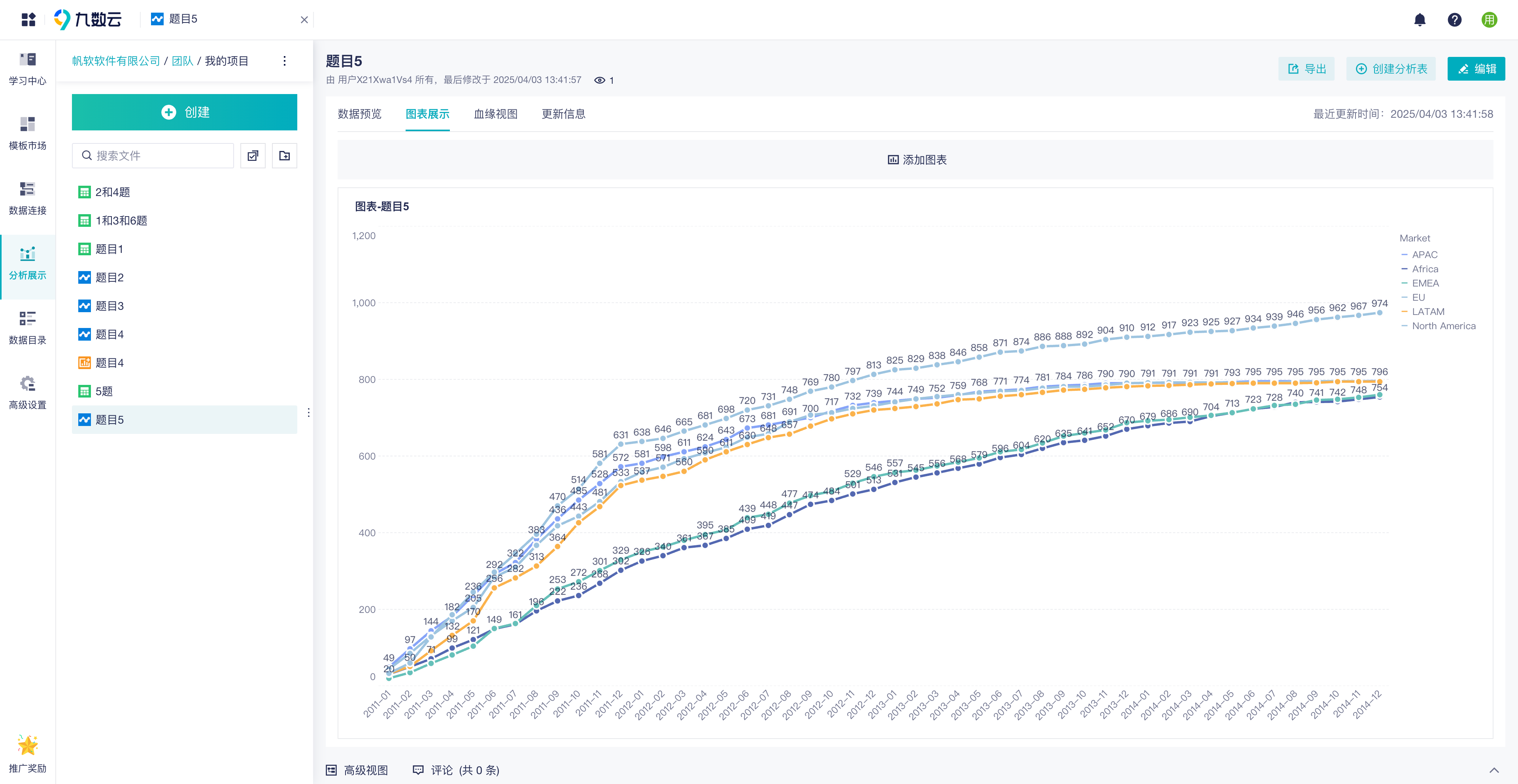The height and width of the screenshot is (784, 1518).
Task: Switch to 图表展示 tab
Action: point(428,114)
